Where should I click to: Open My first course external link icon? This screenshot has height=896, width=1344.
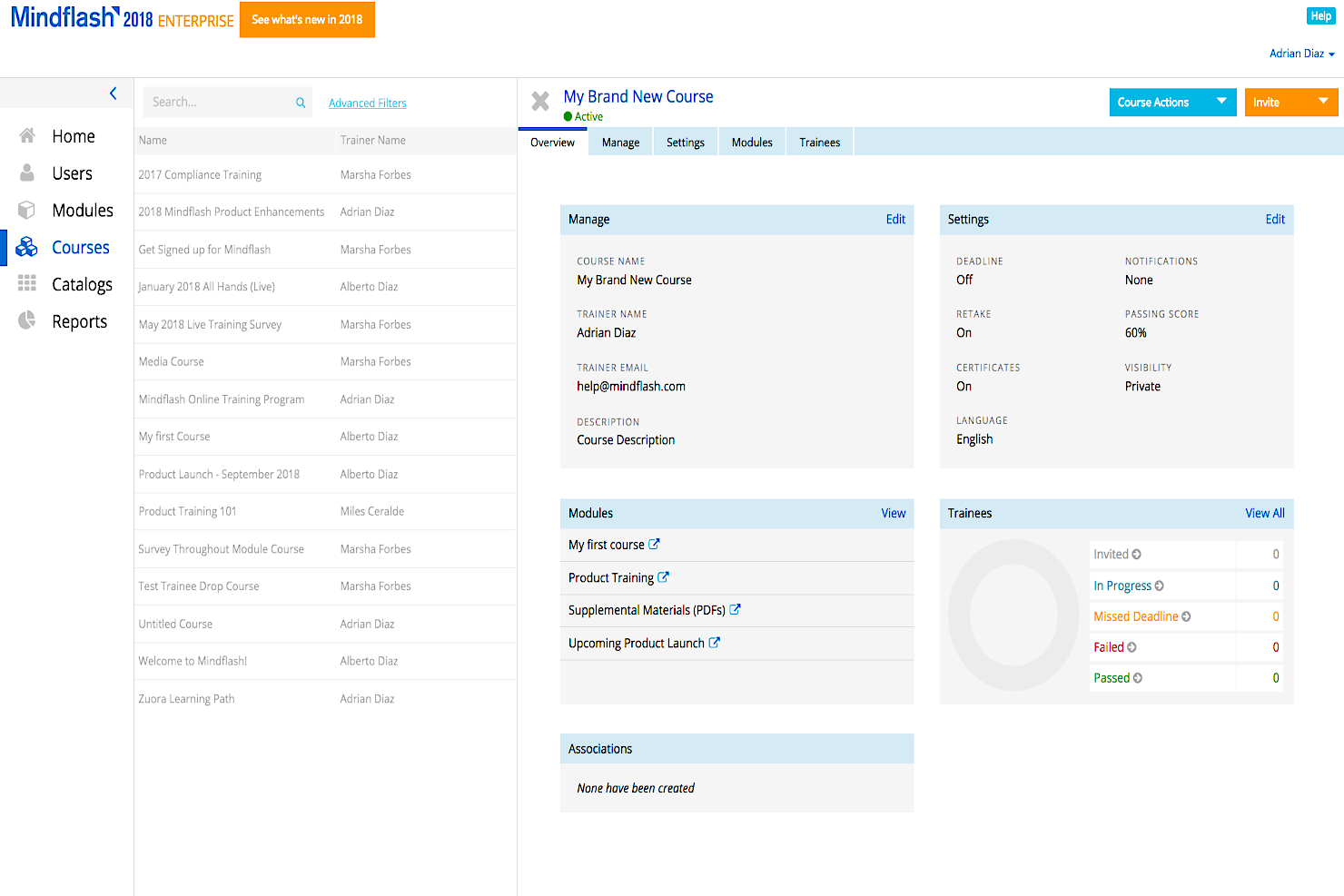click(654, 544)
